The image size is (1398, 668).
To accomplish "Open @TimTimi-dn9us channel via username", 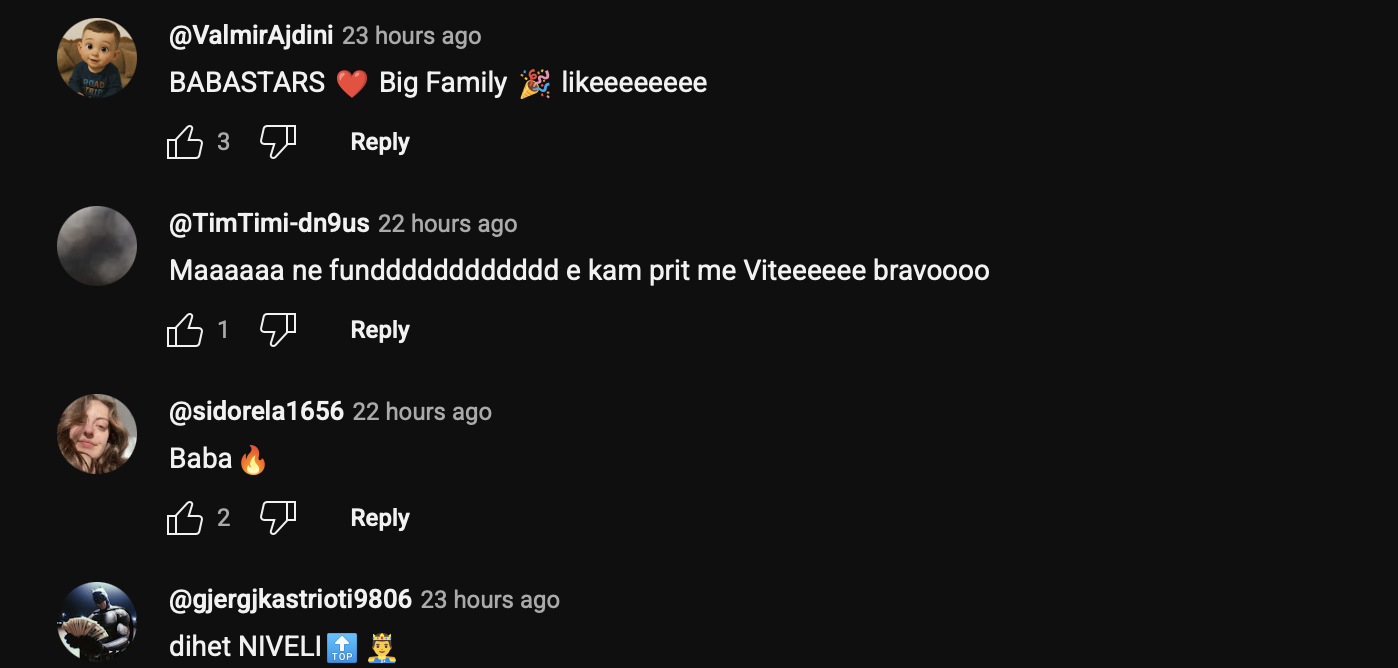I will 269,223.
